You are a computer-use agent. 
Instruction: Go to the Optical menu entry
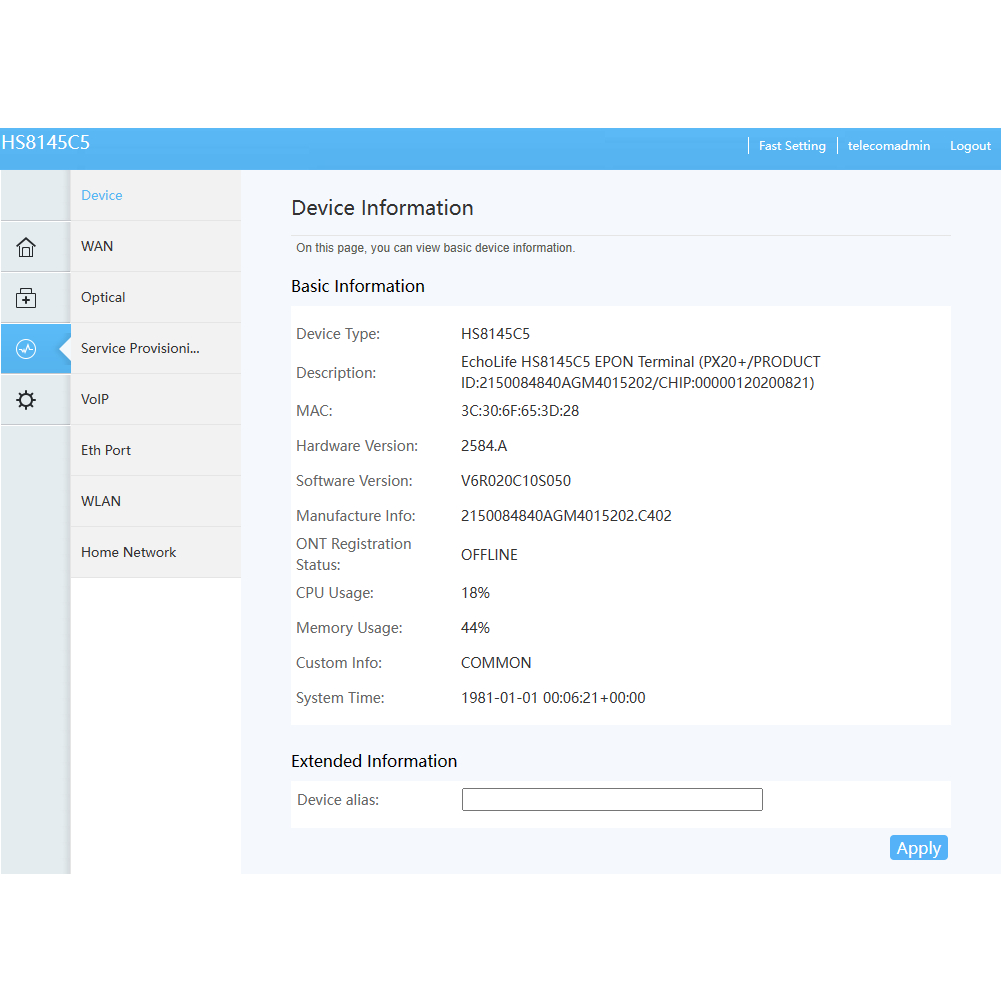(103, 298)
